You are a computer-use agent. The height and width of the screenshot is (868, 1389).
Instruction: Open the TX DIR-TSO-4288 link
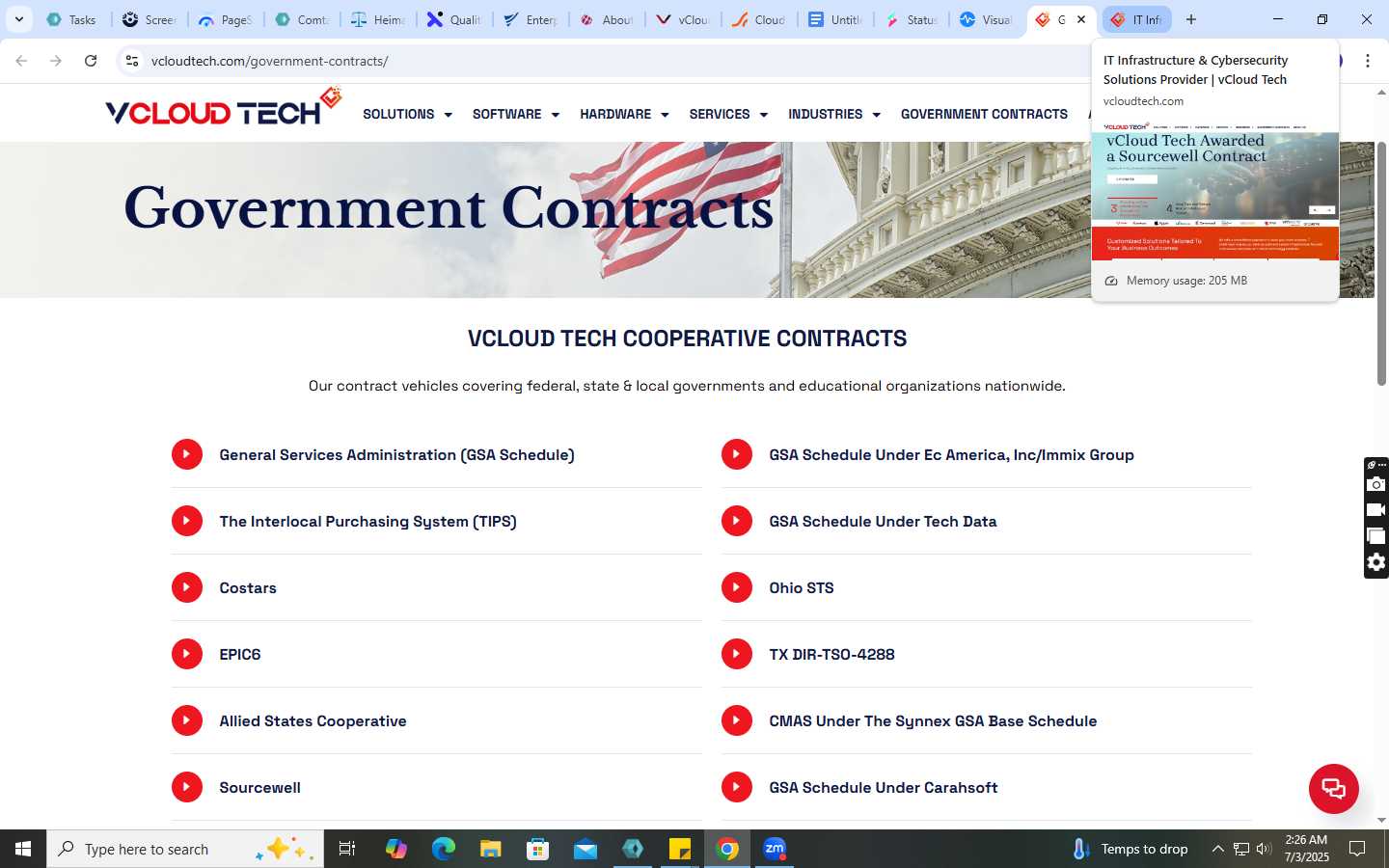tap(831, 654)
